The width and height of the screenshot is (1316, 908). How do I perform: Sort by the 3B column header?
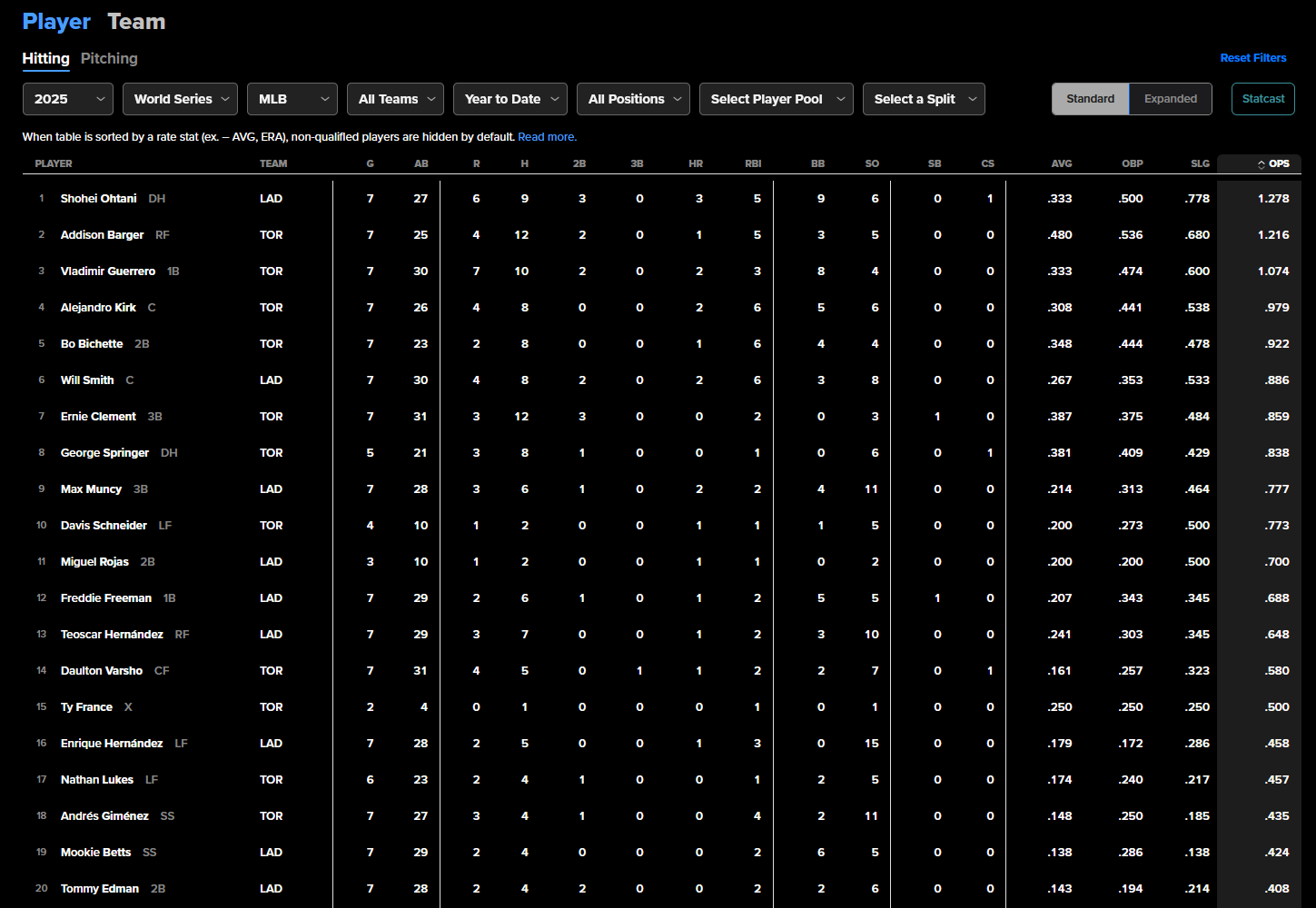point(637,164)
